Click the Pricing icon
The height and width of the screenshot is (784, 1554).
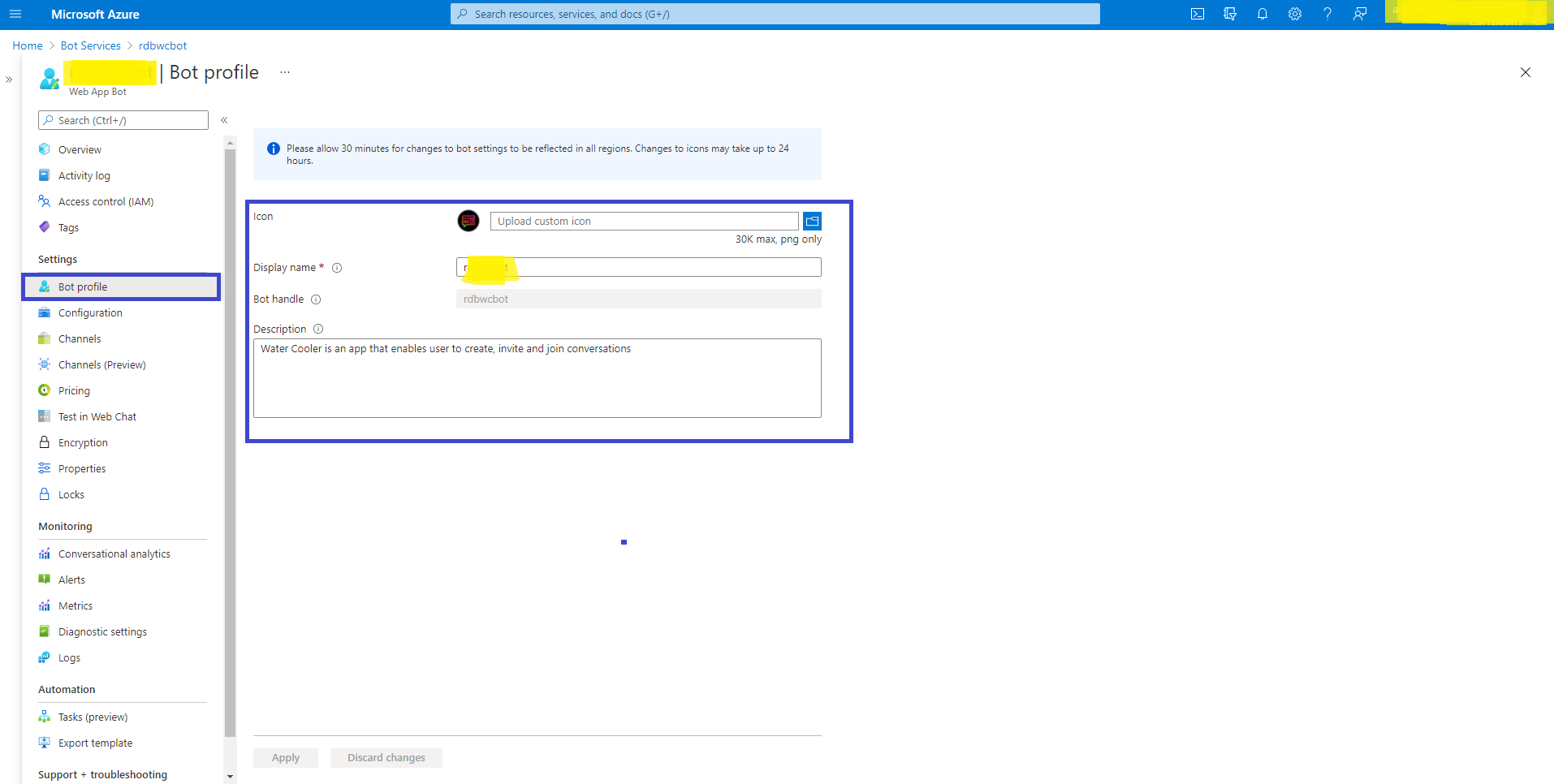(45, 390)
